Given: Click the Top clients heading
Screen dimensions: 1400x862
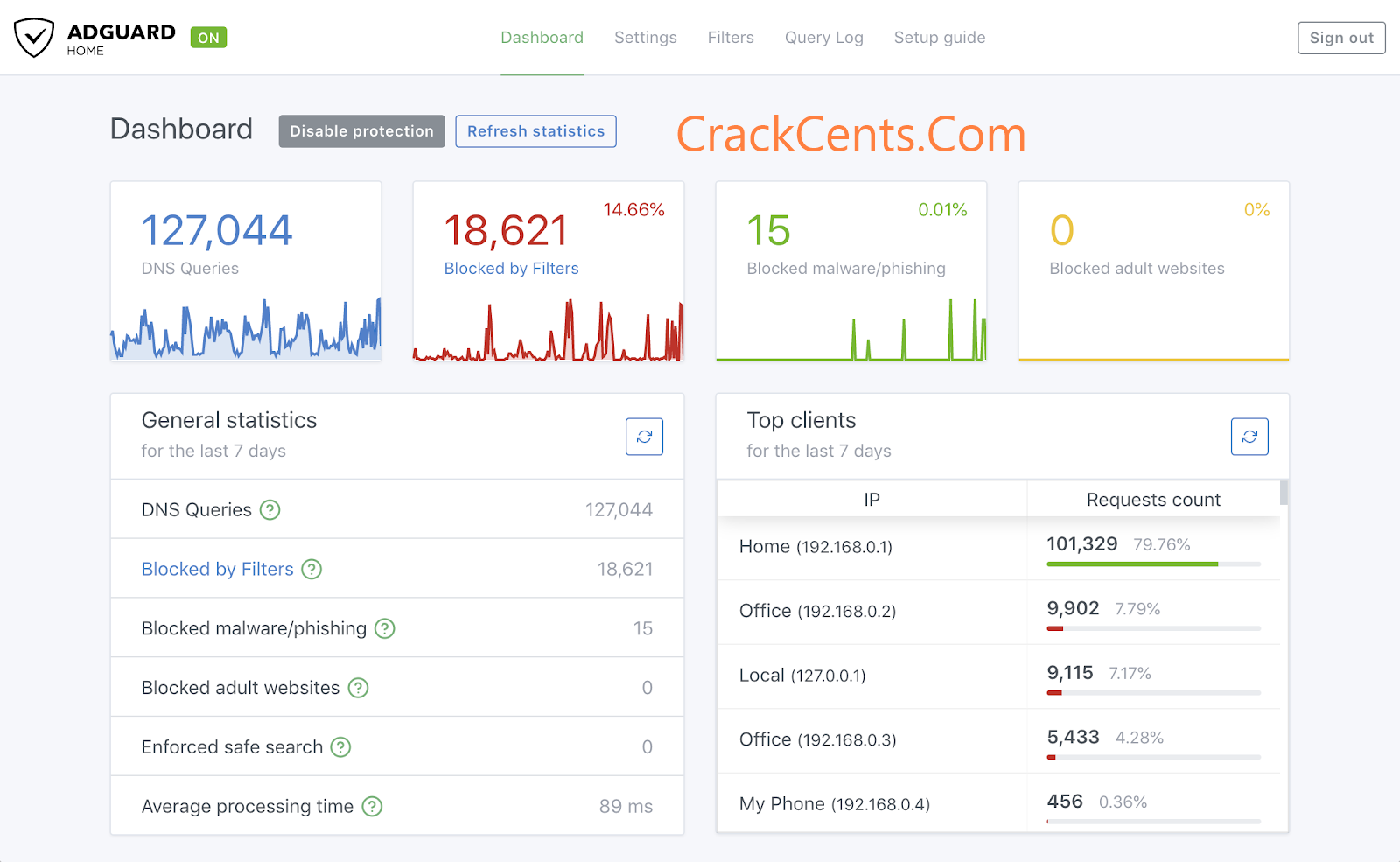Looking at the screenshot, I should (801, 420).
